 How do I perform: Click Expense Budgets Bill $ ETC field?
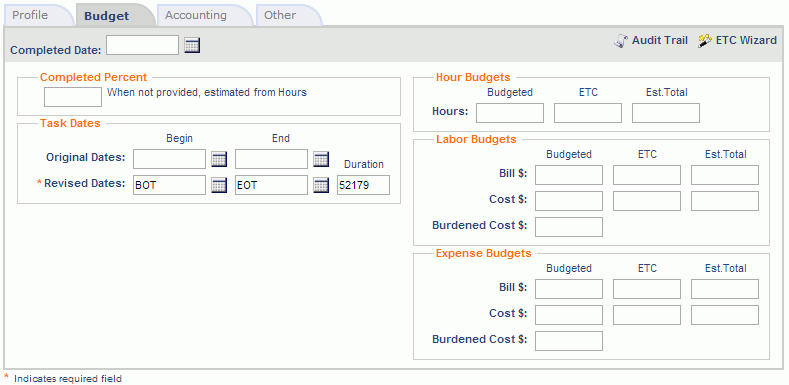tap(647, 289)
